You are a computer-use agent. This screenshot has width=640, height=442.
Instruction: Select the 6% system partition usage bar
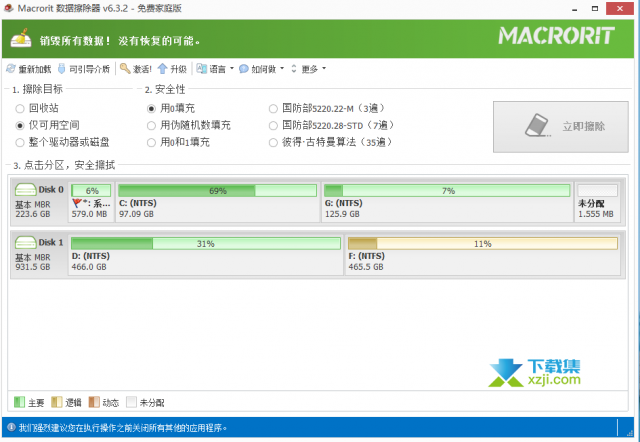(x=91, y=191)
